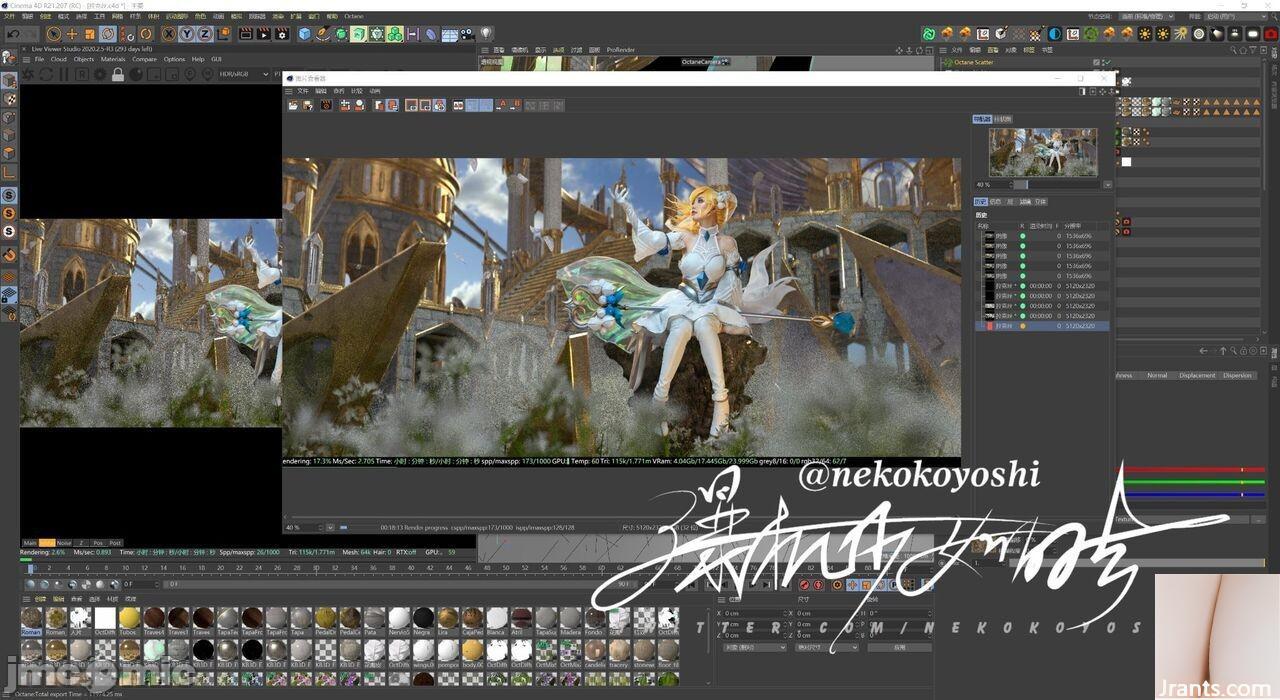Click the open file icon in Picture Viewer
This screenshot has height=700, width=1280.
[294, 105]
